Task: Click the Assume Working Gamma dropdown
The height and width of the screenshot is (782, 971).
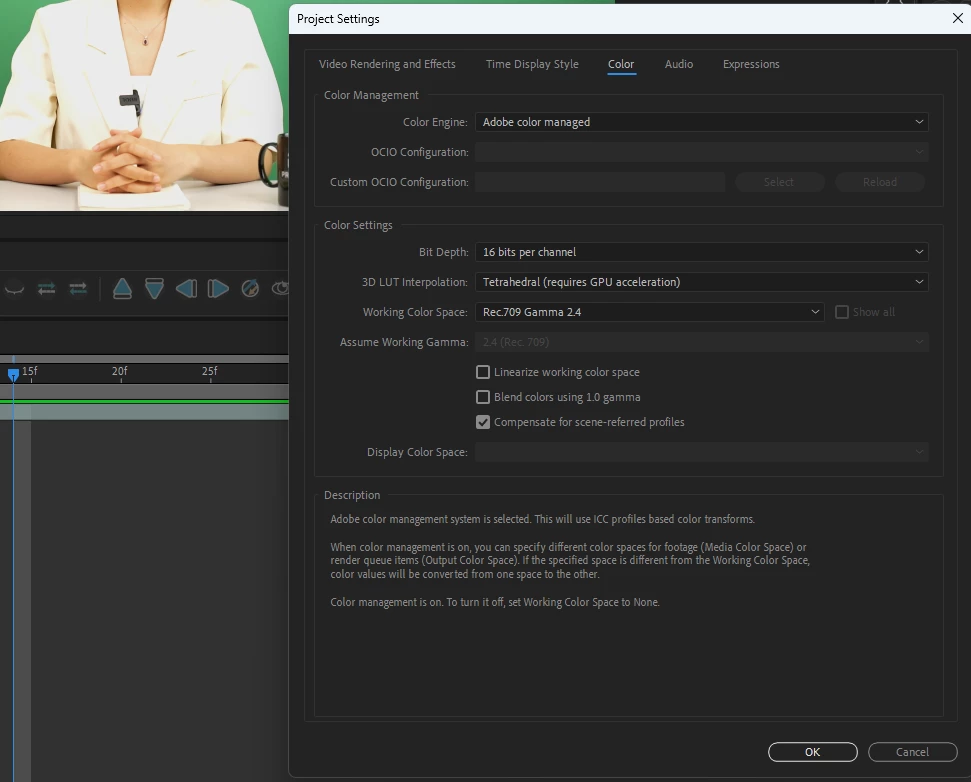Action: point(702,342)
